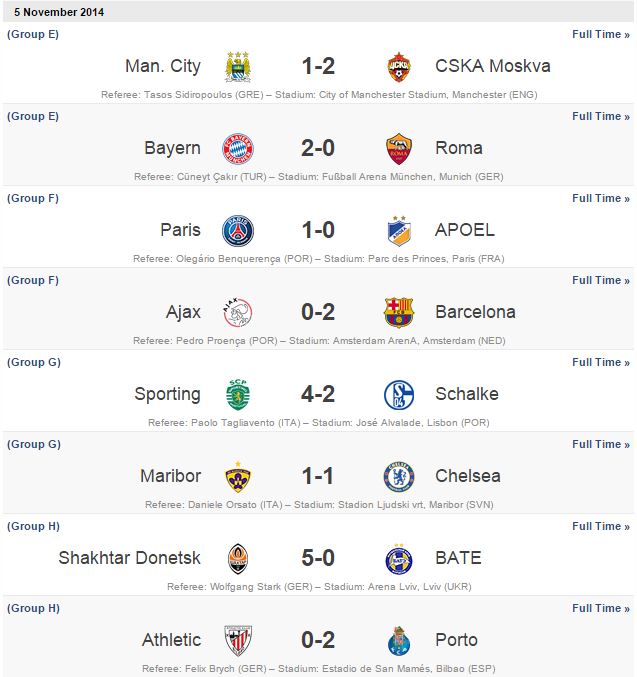Screen dimensions: 637x677
Task: Click the Roma club crest
Action: 399,149
